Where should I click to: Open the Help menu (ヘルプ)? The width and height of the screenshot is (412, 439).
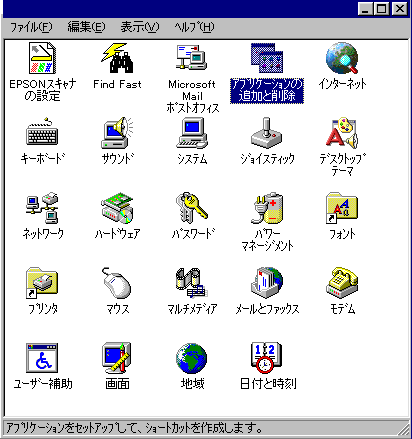(x=194, y=27)
